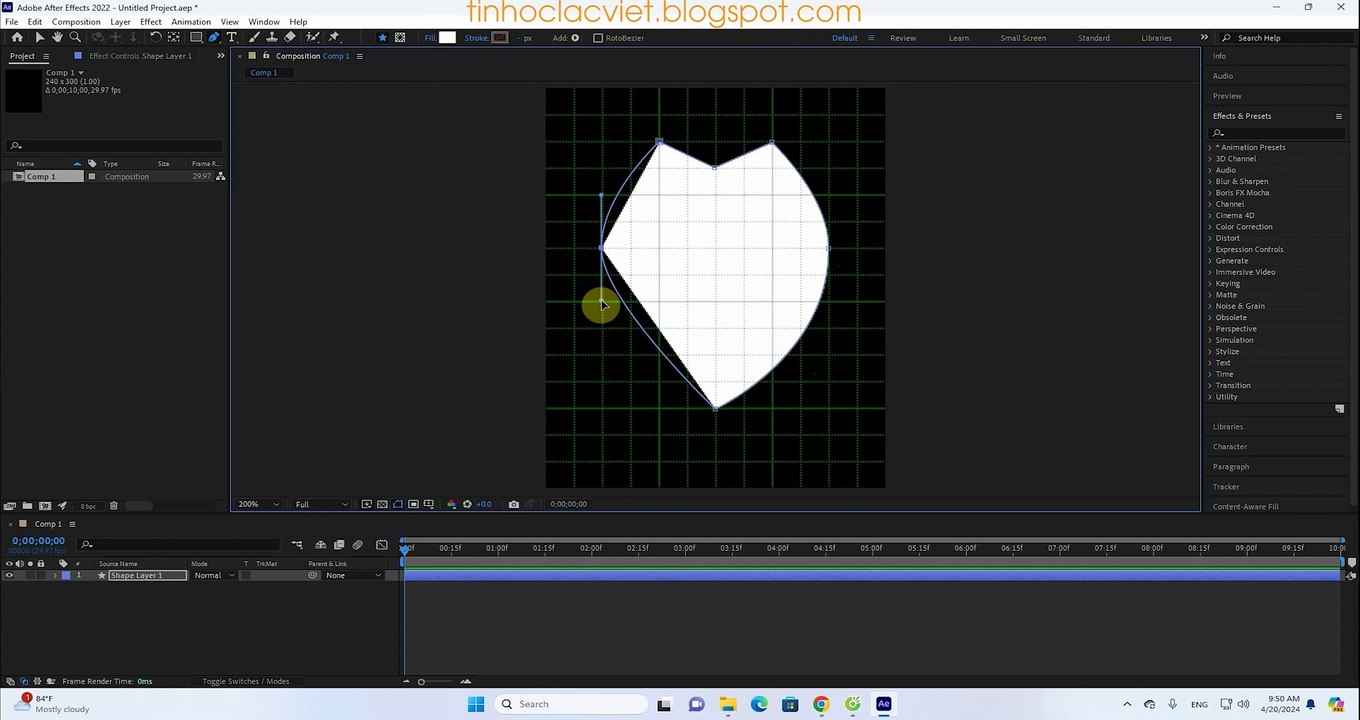Screen dimensions: 1360x720
Task: Enable the RotoBezier checkbox
Action: (x=598, y=38)
